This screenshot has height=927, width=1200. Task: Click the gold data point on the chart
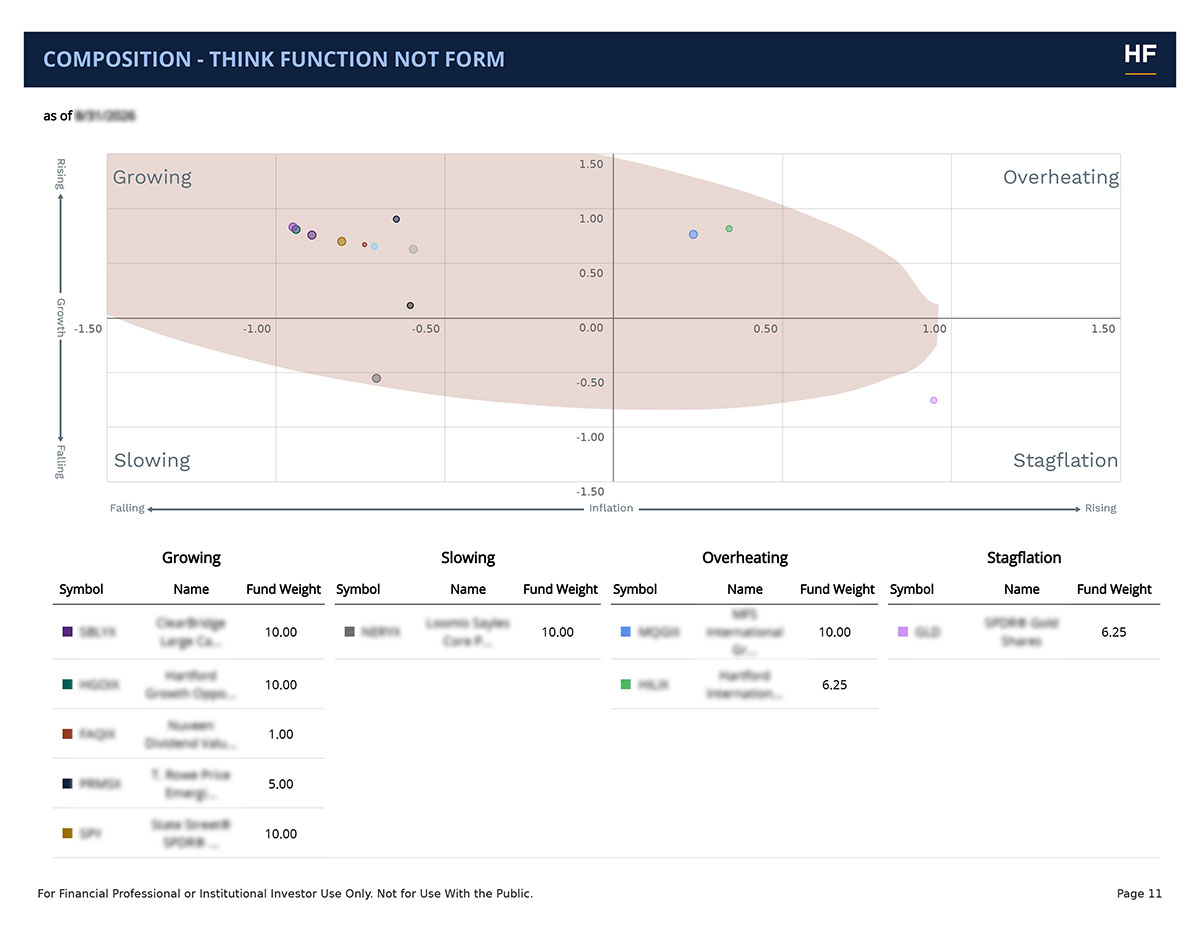point(341,242)
